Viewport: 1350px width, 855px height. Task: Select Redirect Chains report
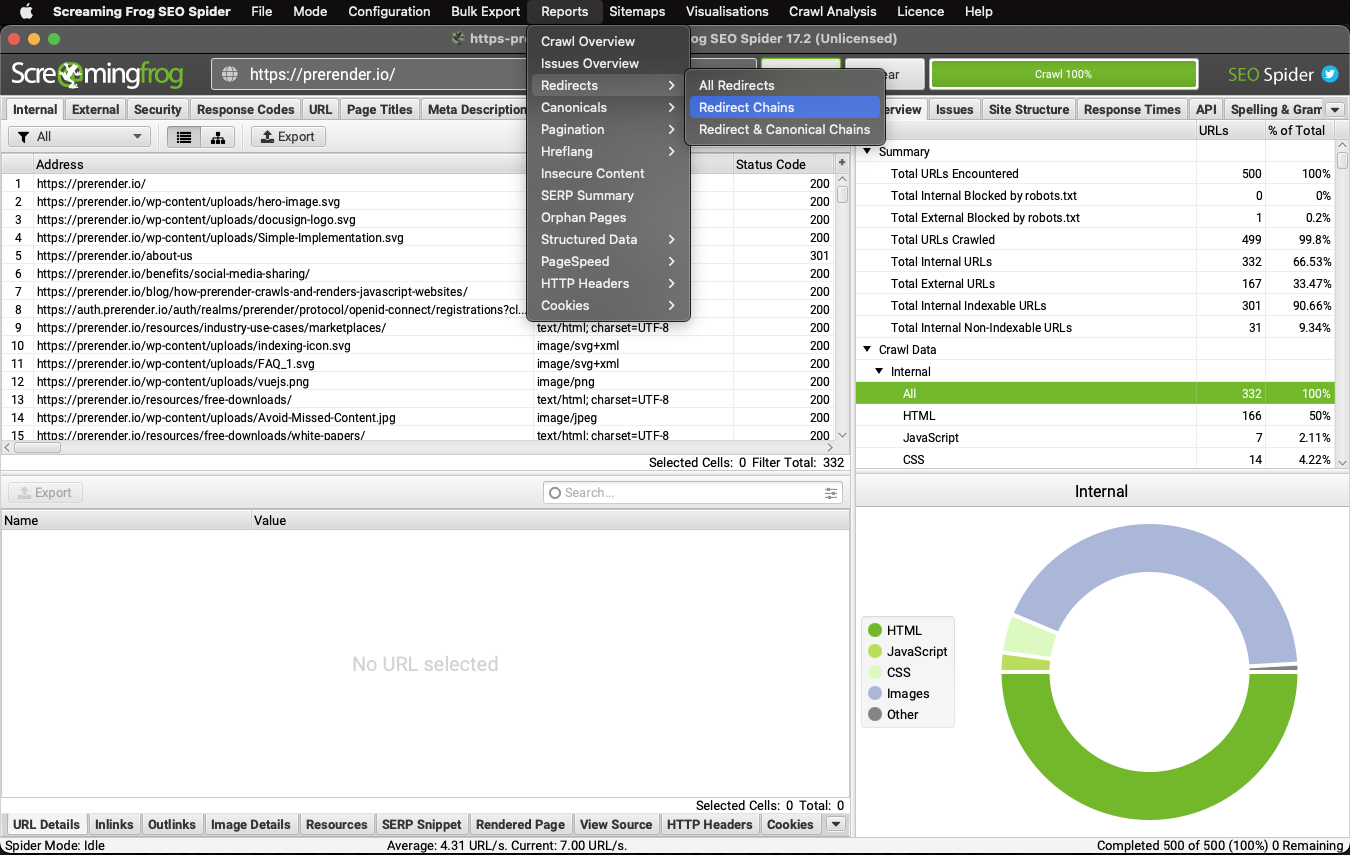(784, 108)
